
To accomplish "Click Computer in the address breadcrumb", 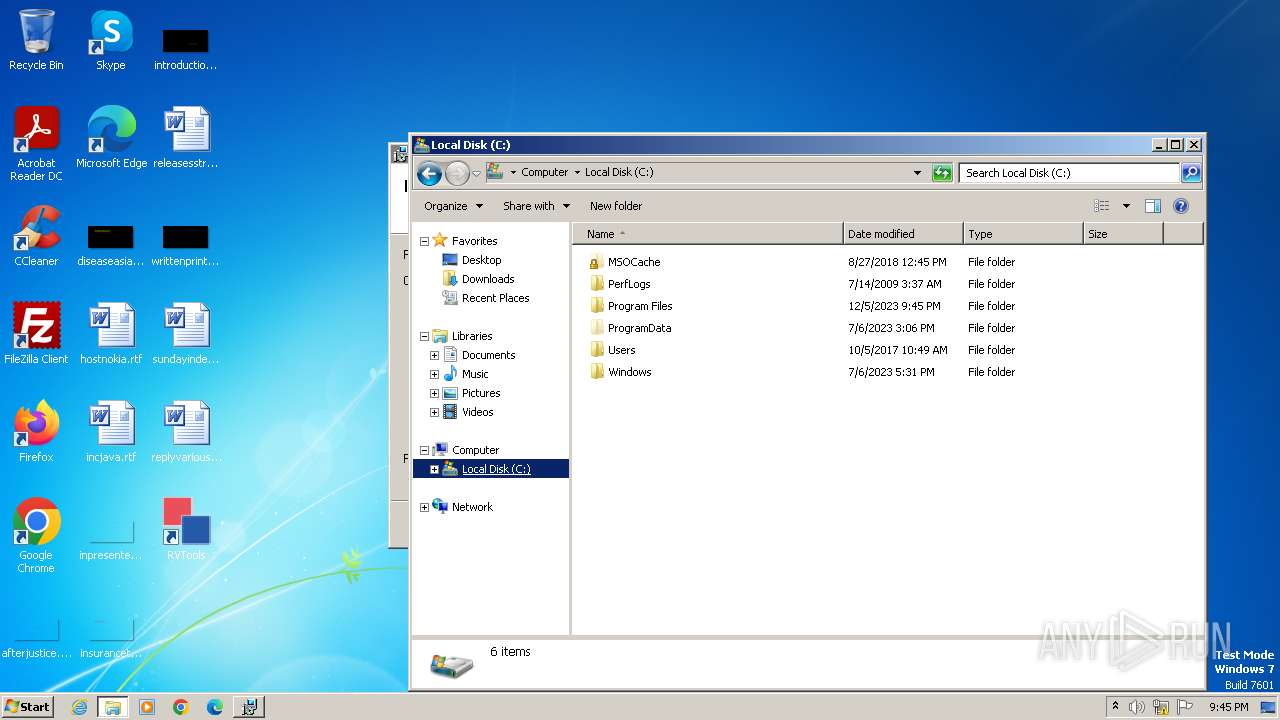I will pos(544,172).
